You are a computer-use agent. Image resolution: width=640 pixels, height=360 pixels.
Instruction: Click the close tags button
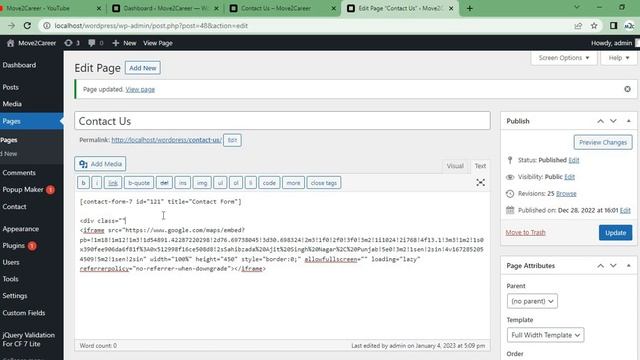pos(324,183)
